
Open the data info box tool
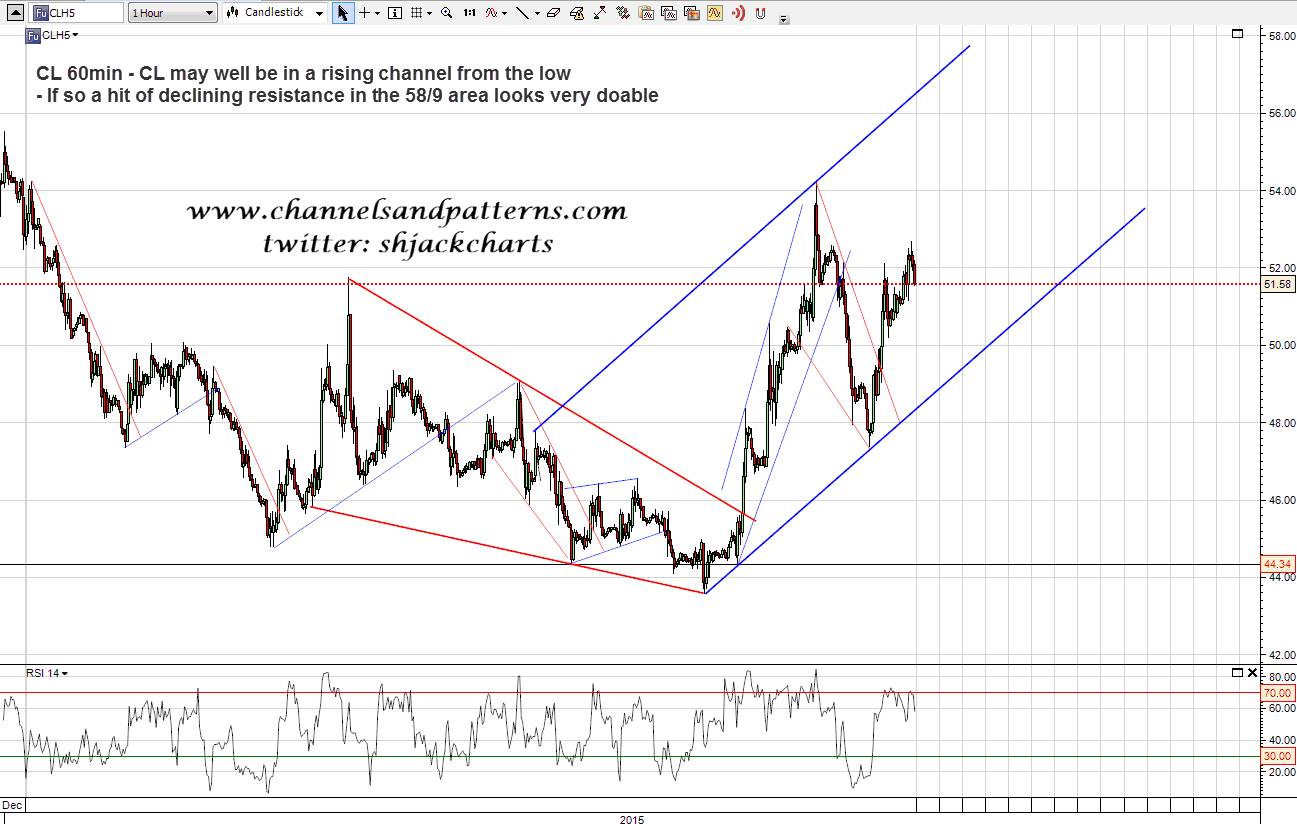395,13
